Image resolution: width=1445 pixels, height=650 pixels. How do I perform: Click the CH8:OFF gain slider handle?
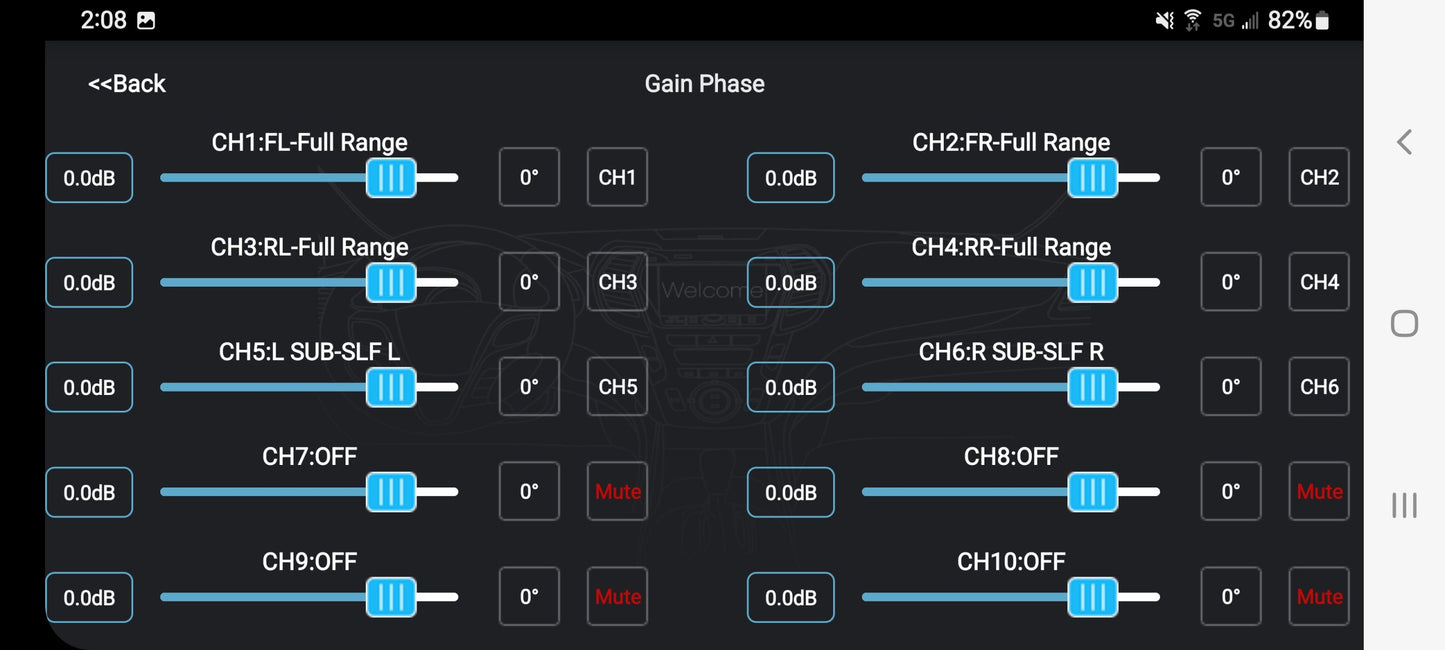[x=1093, y=492]
